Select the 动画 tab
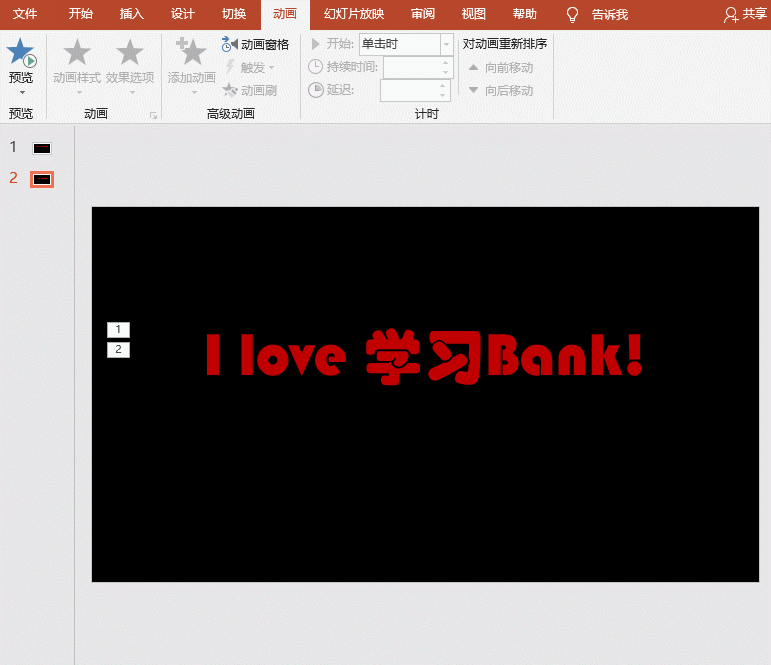Screen dimensions: 771x665 (x=285, y=14)
